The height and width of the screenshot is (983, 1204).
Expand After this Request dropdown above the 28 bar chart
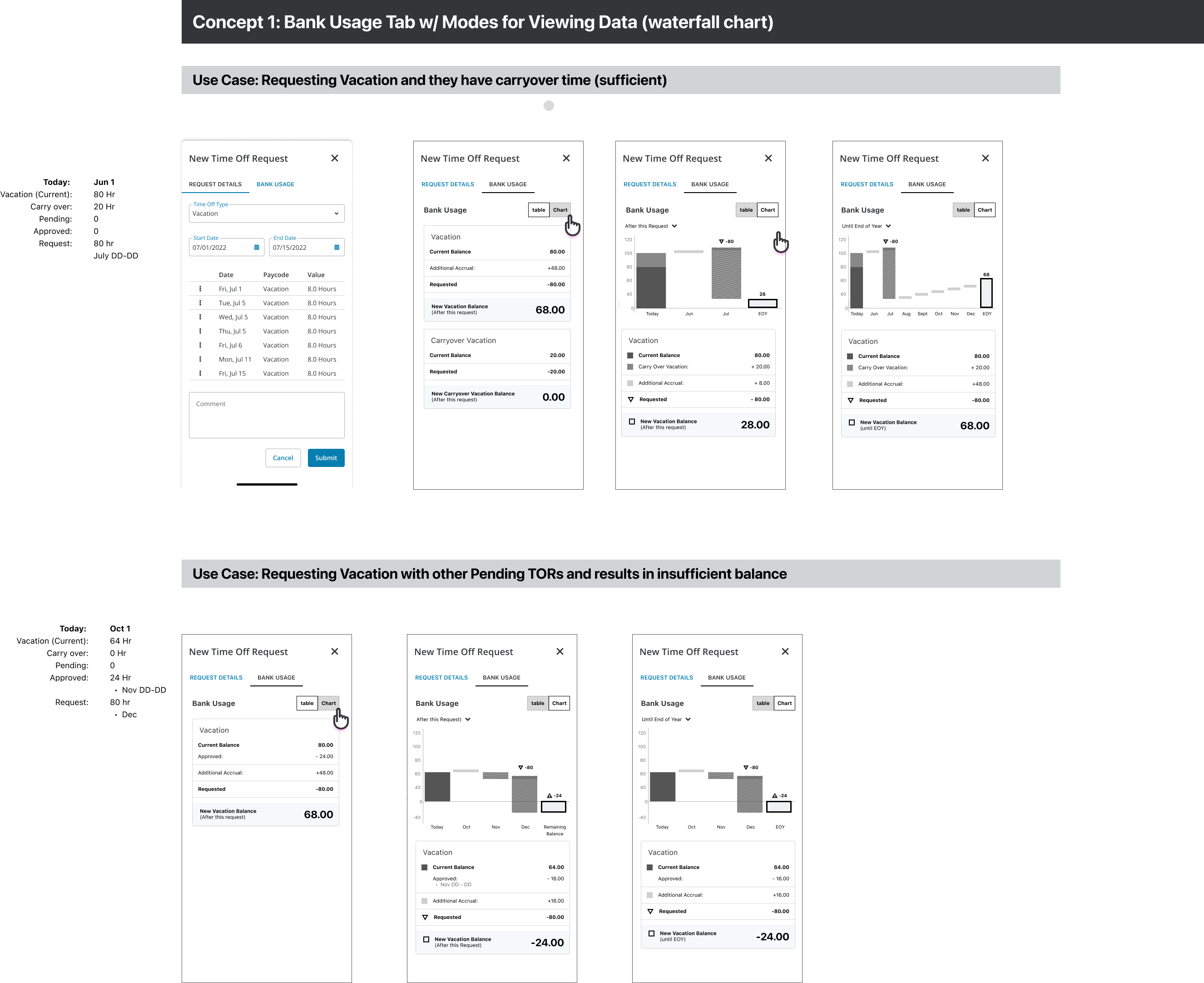pos(651,227)
